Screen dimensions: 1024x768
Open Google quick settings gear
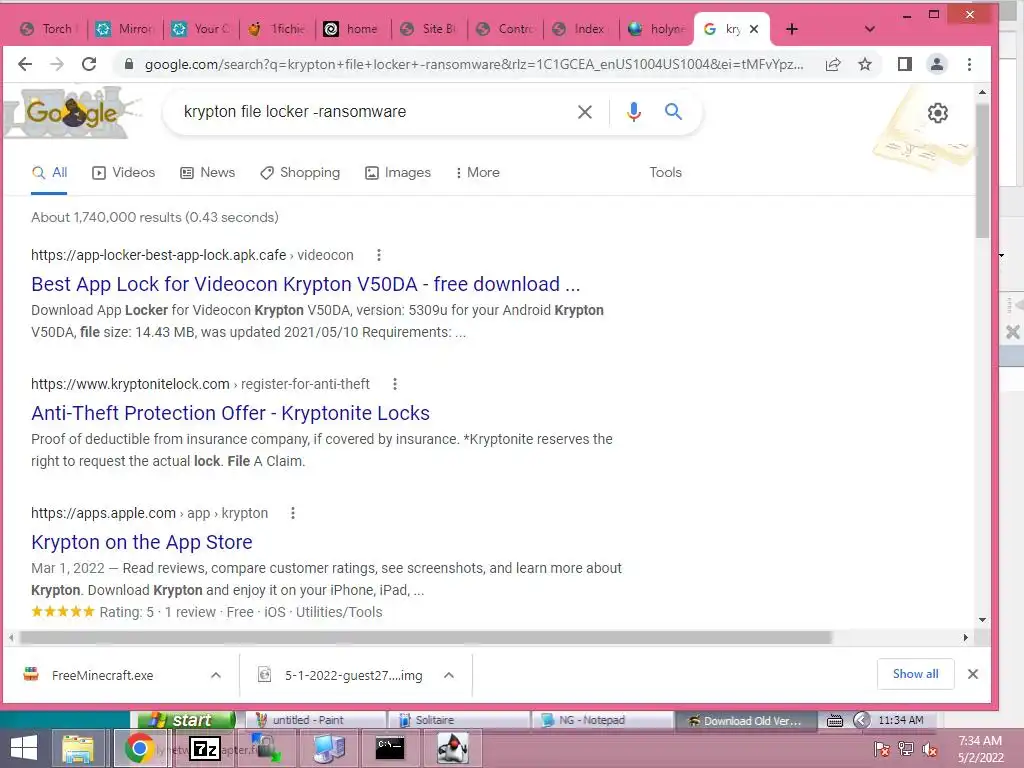click(938, 113)
